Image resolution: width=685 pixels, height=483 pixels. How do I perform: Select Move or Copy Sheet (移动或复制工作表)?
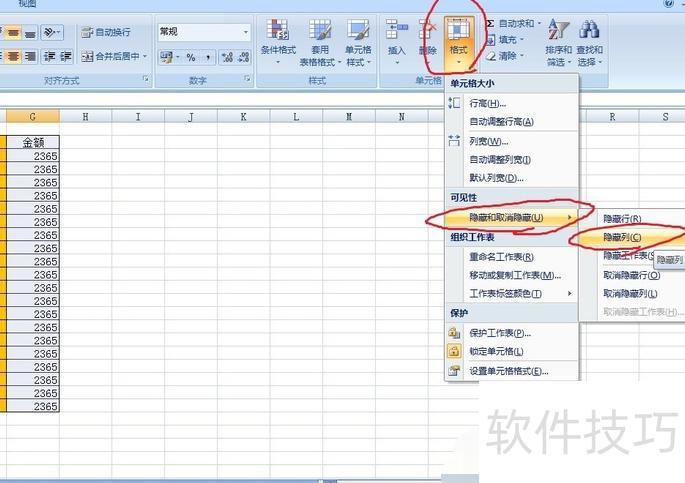pos(512,275)
